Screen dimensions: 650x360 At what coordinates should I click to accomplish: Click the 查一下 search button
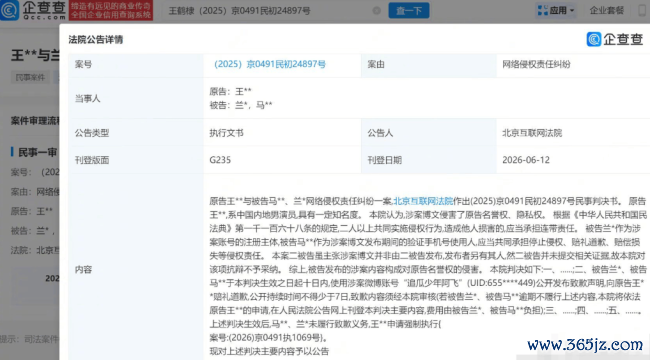point(409,10)
